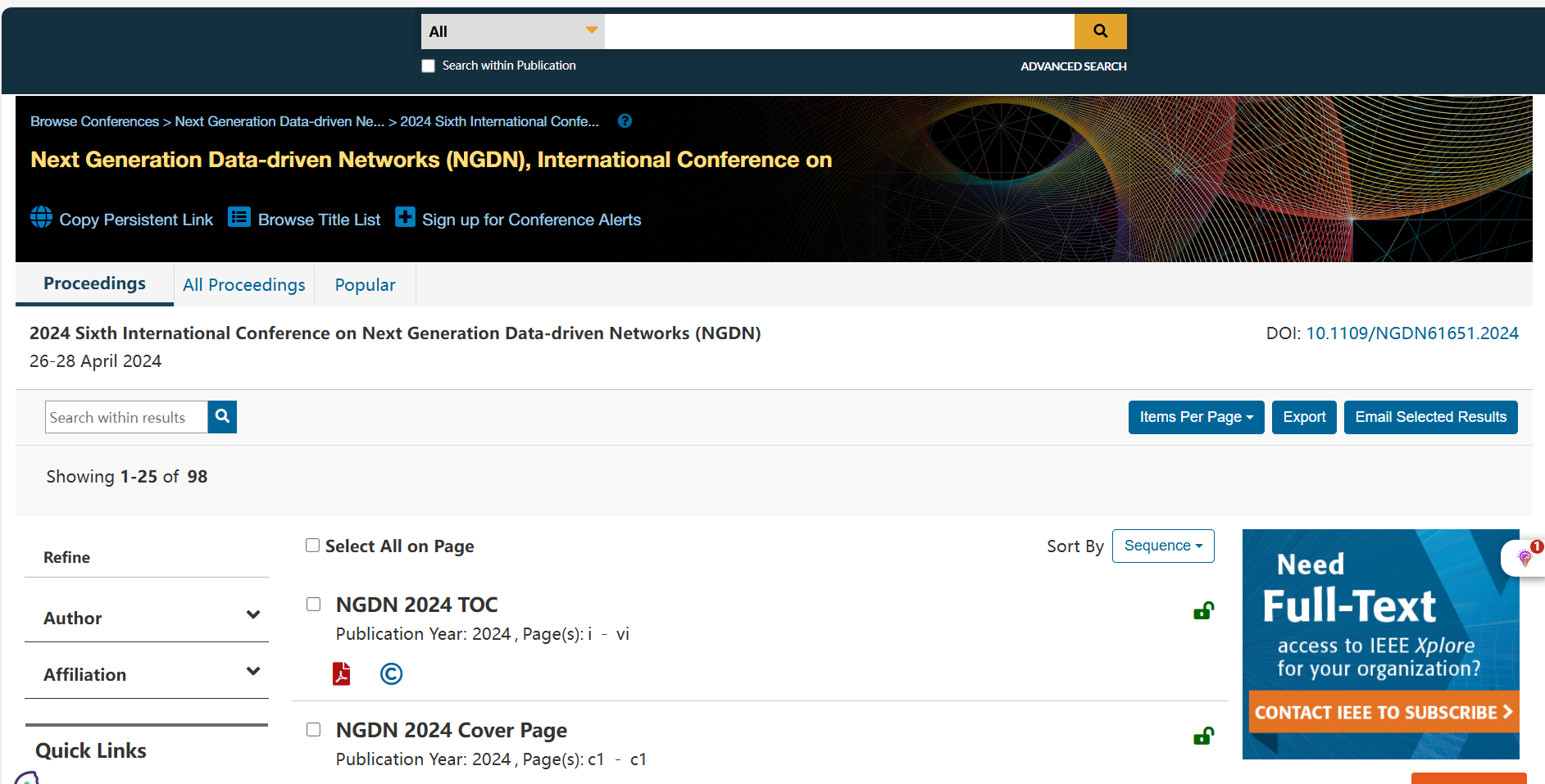Image resolution: width=1545 pixels, height=784 pixels.
Task: Click Sign up for Conference Alerts link
Action: point(531,220)
